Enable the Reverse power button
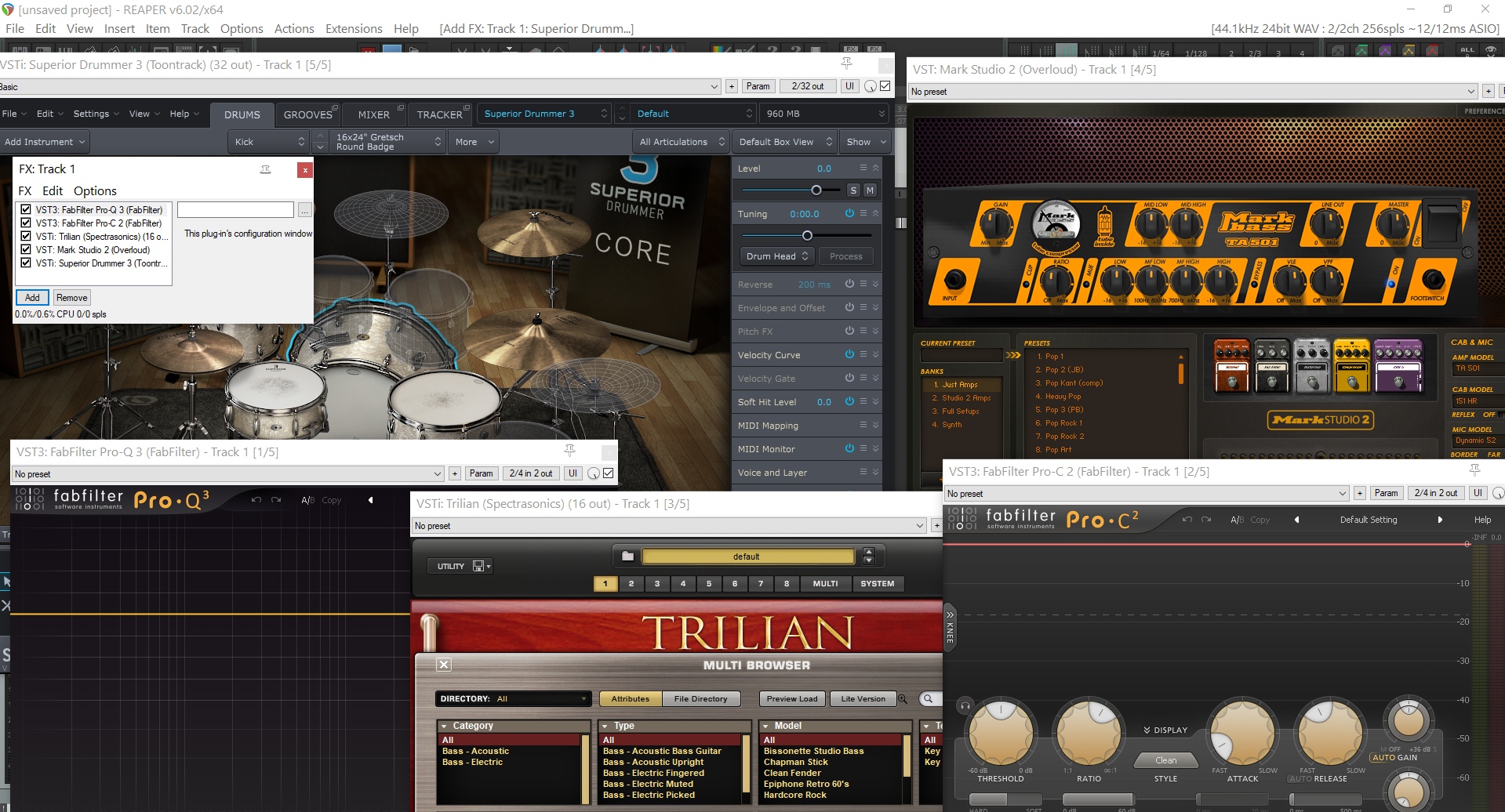 pyautogui.click(x=849, y=284)
